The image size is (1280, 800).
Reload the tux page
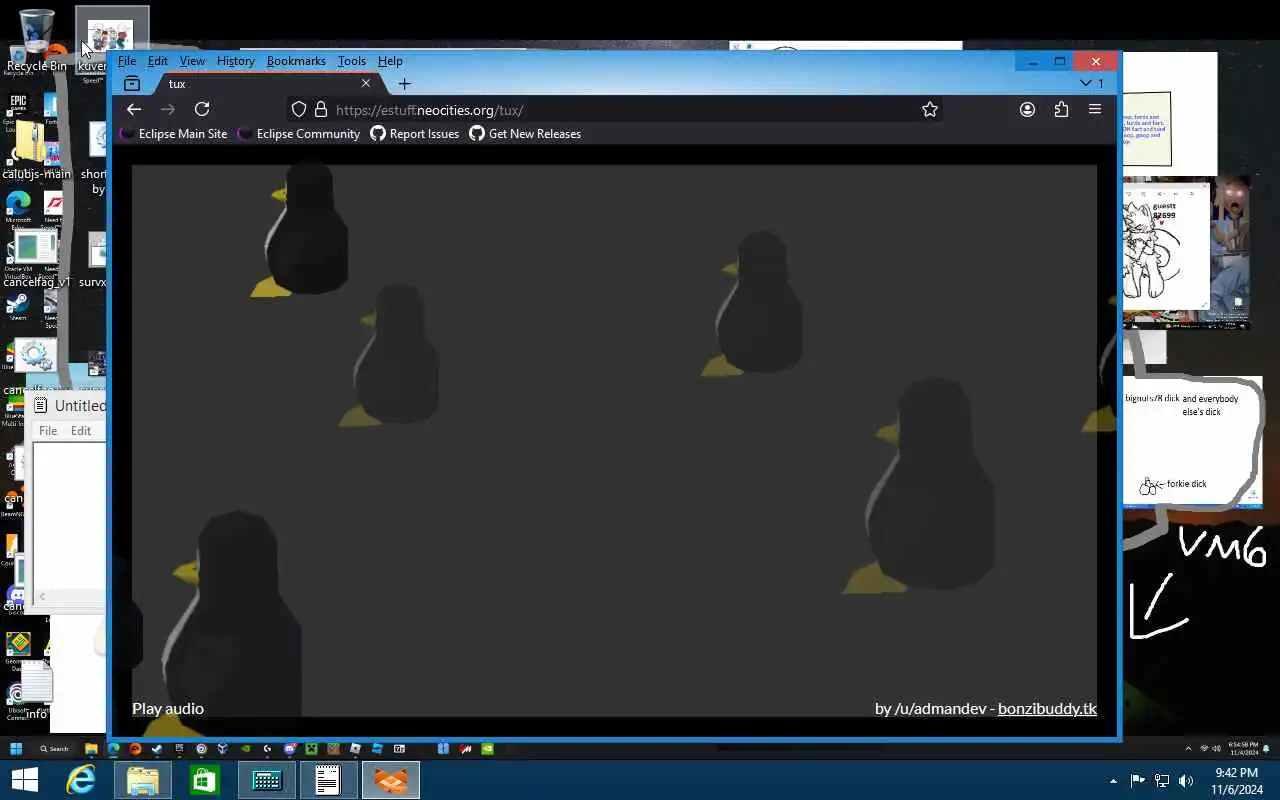(x=202, y=110)
